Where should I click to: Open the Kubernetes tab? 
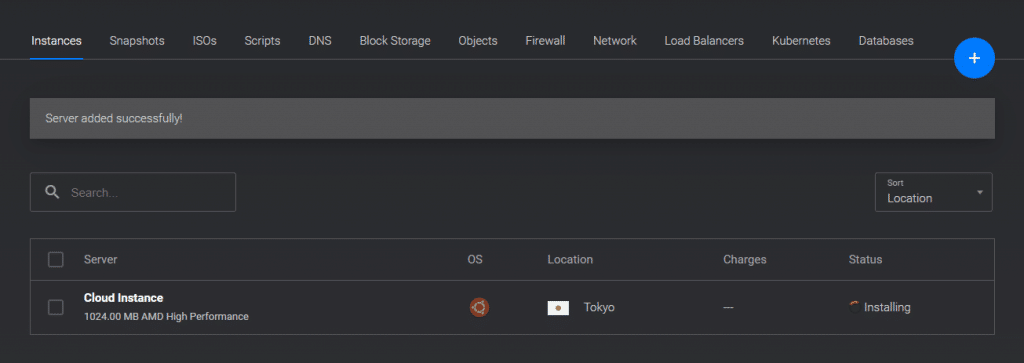pyautogui.click(x=801, y=40)
